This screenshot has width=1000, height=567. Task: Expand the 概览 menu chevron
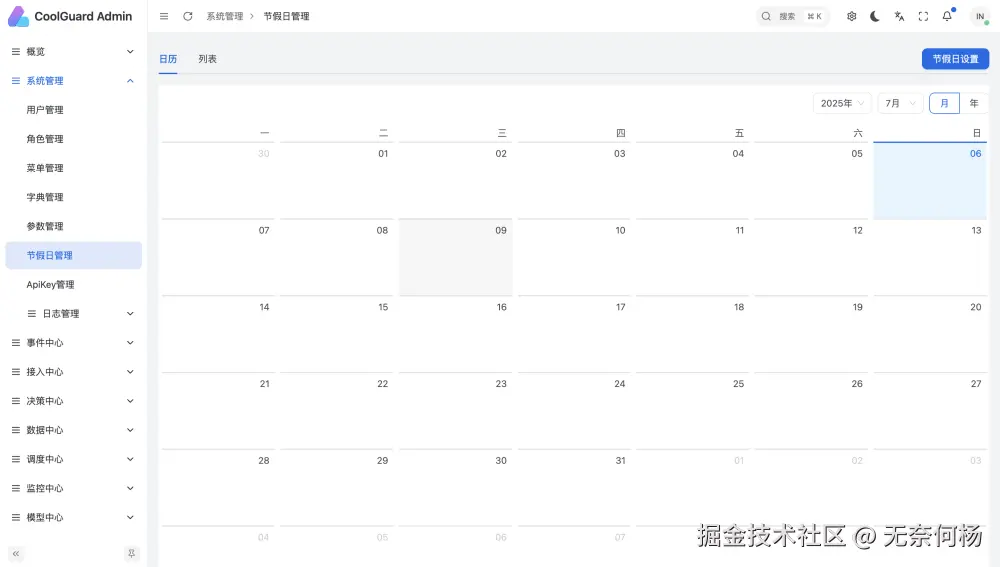click(130, 52)
